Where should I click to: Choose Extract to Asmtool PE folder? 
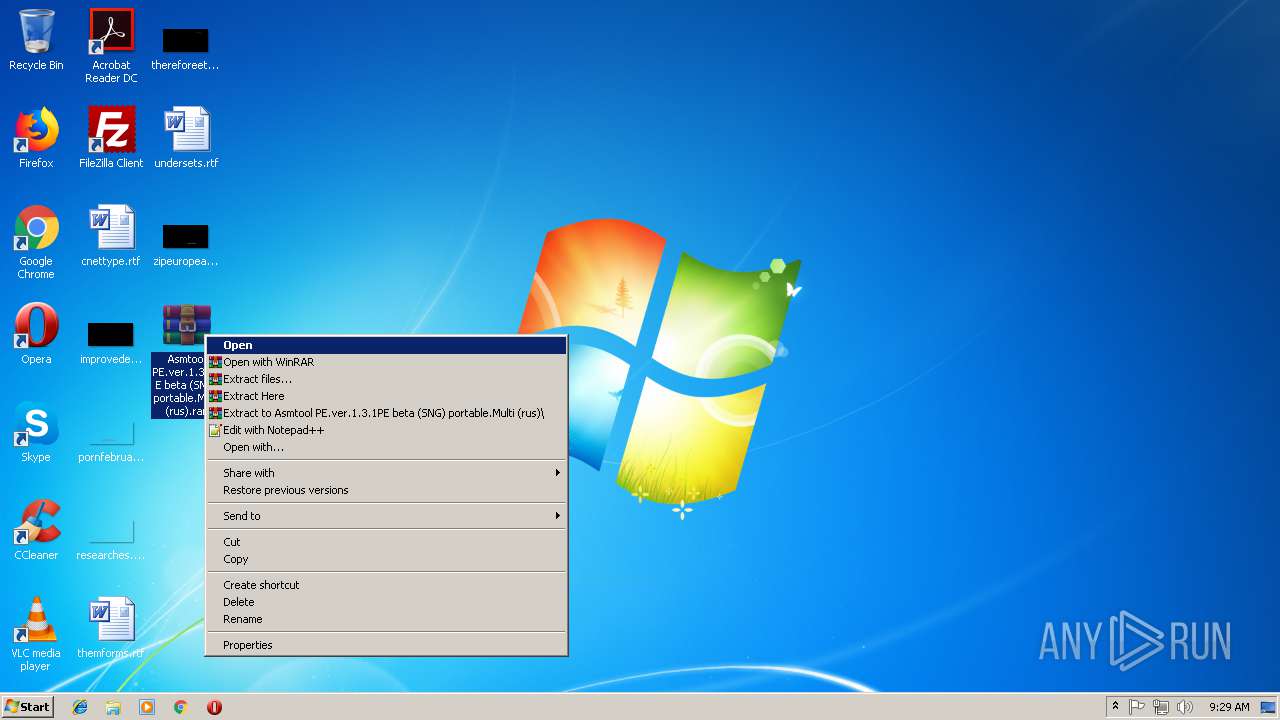[x=386, y=413]
